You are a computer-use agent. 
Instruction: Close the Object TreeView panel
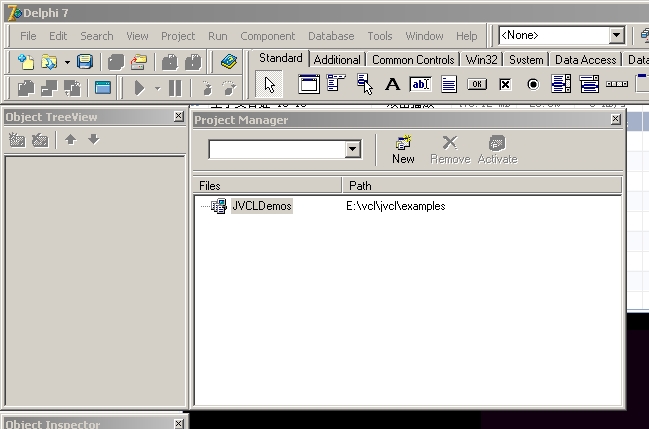[178, 117]
